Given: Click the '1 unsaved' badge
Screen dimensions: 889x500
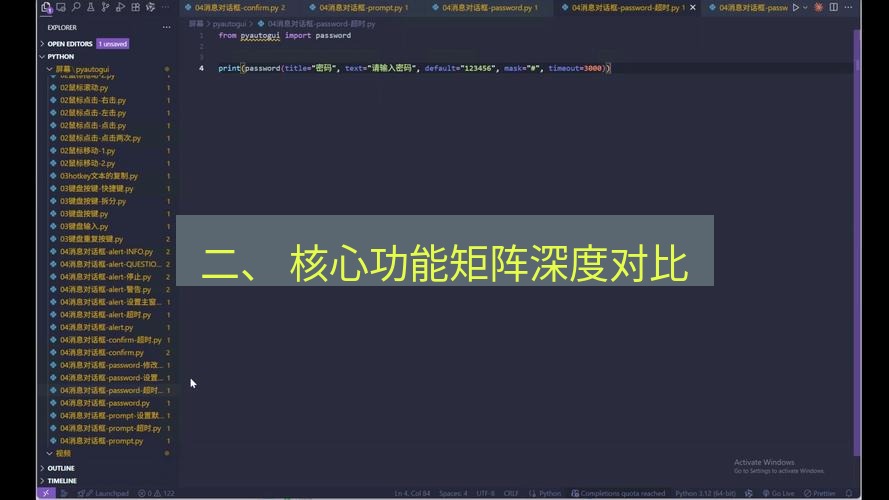Looking at the screenshot, I should [113, 44].
